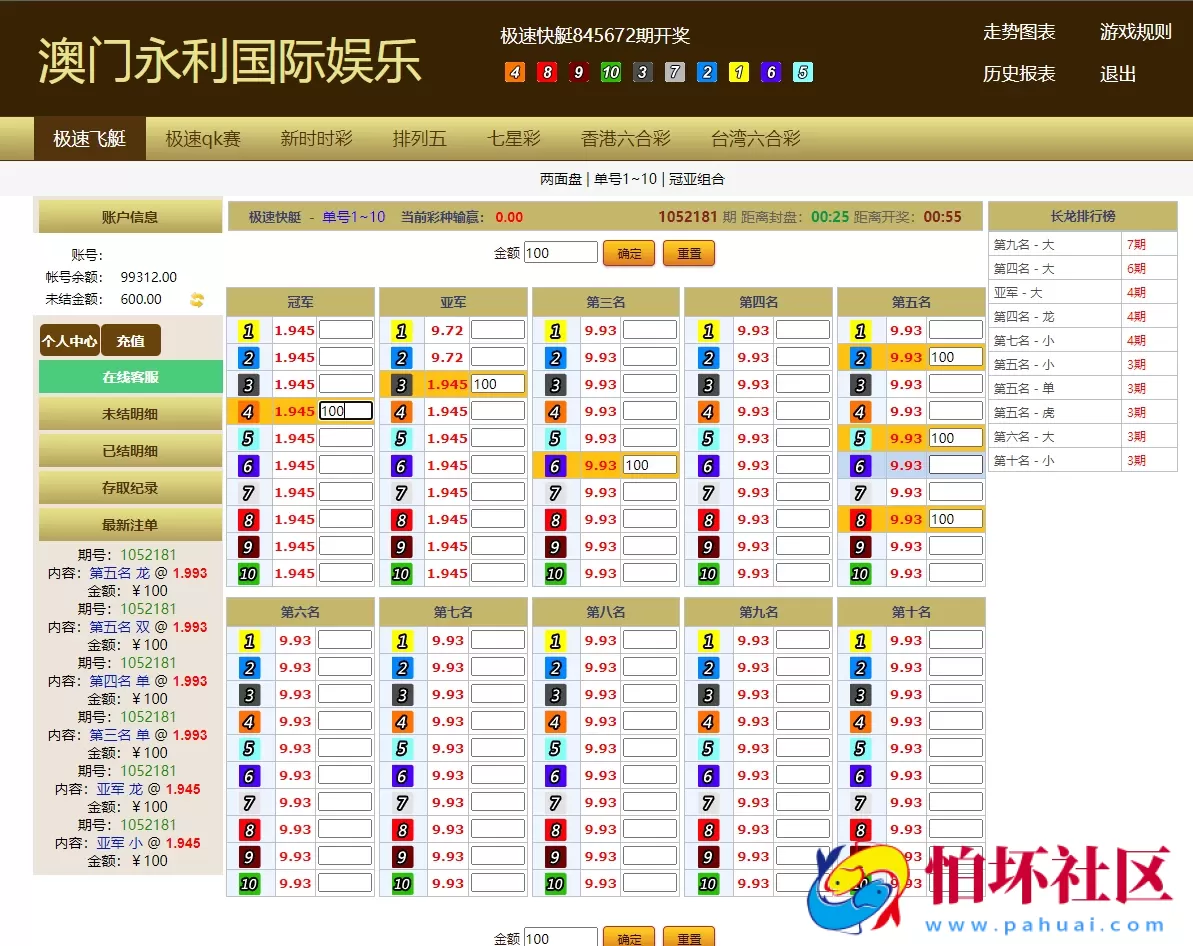The width and height of the screenshot is (1193, 946).
Task: Open the 排列五 tab
Action: pos(418,139)
